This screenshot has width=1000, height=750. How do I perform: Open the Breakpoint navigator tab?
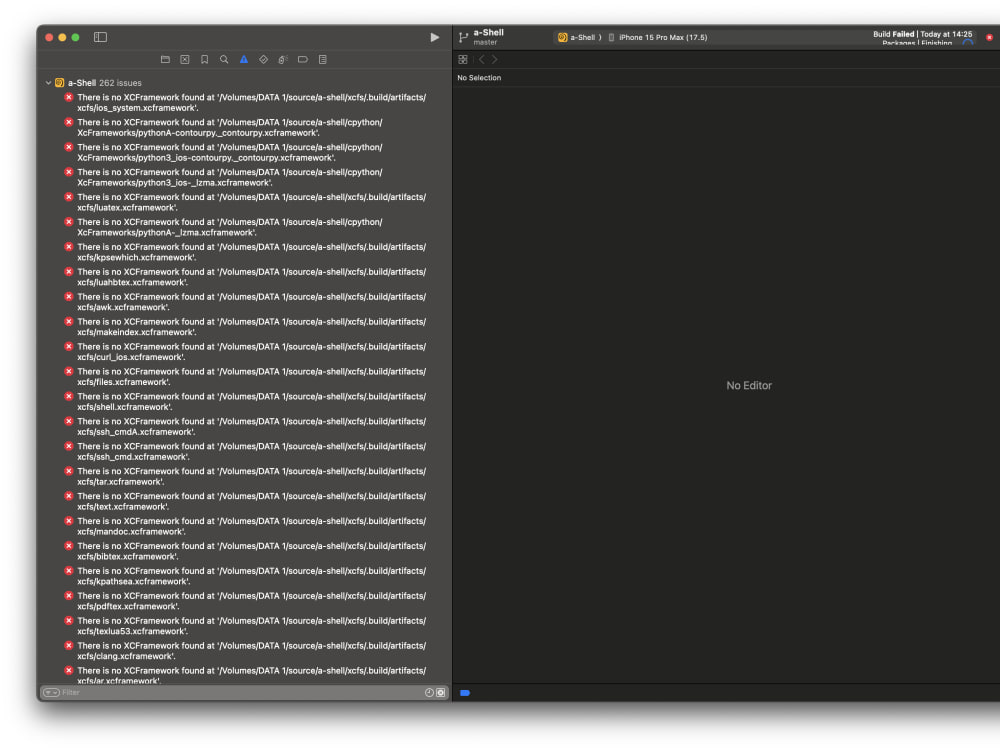(303, 59)
